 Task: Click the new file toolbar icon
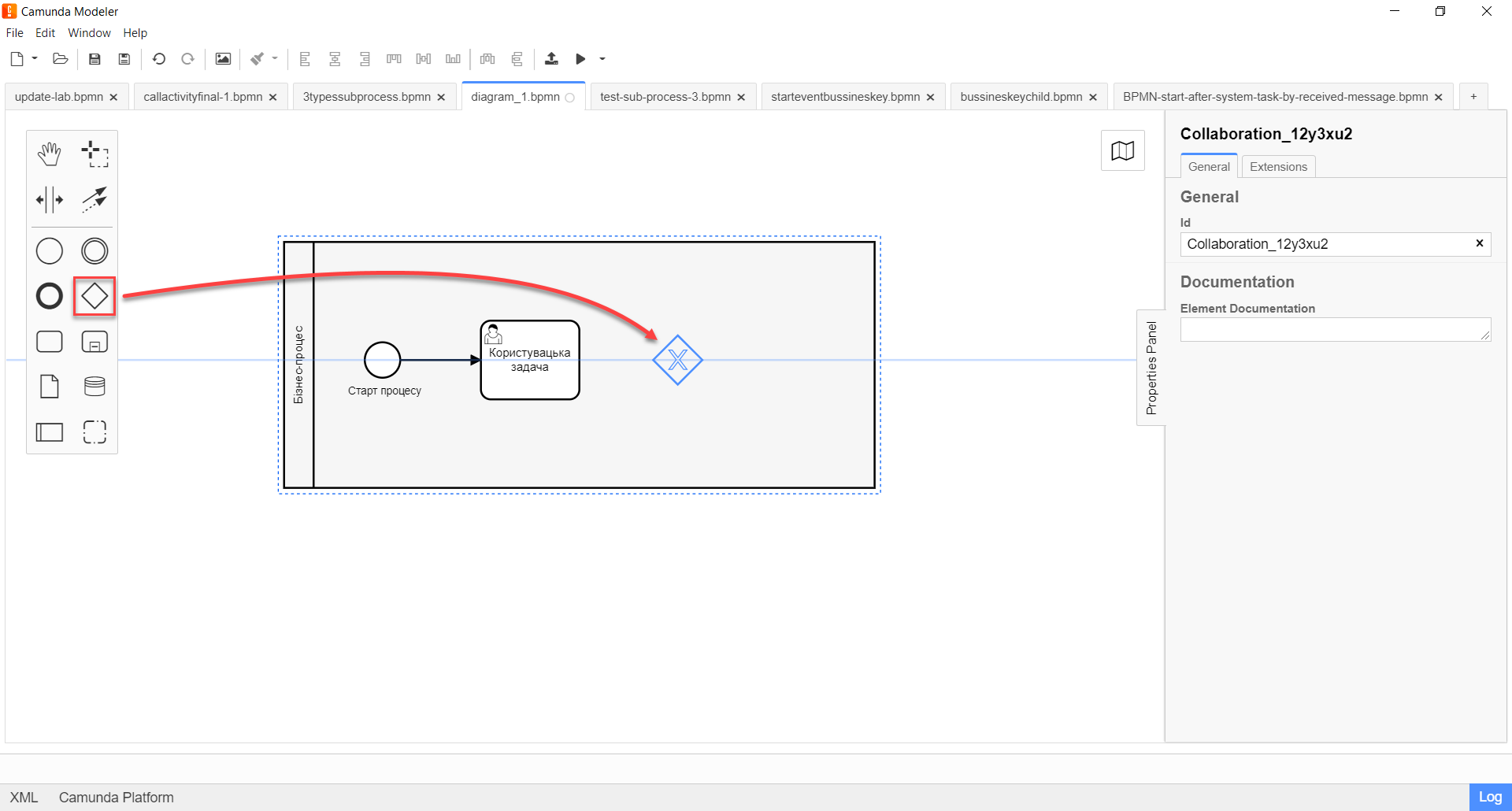pyautogui.click(x=17, y=59)
